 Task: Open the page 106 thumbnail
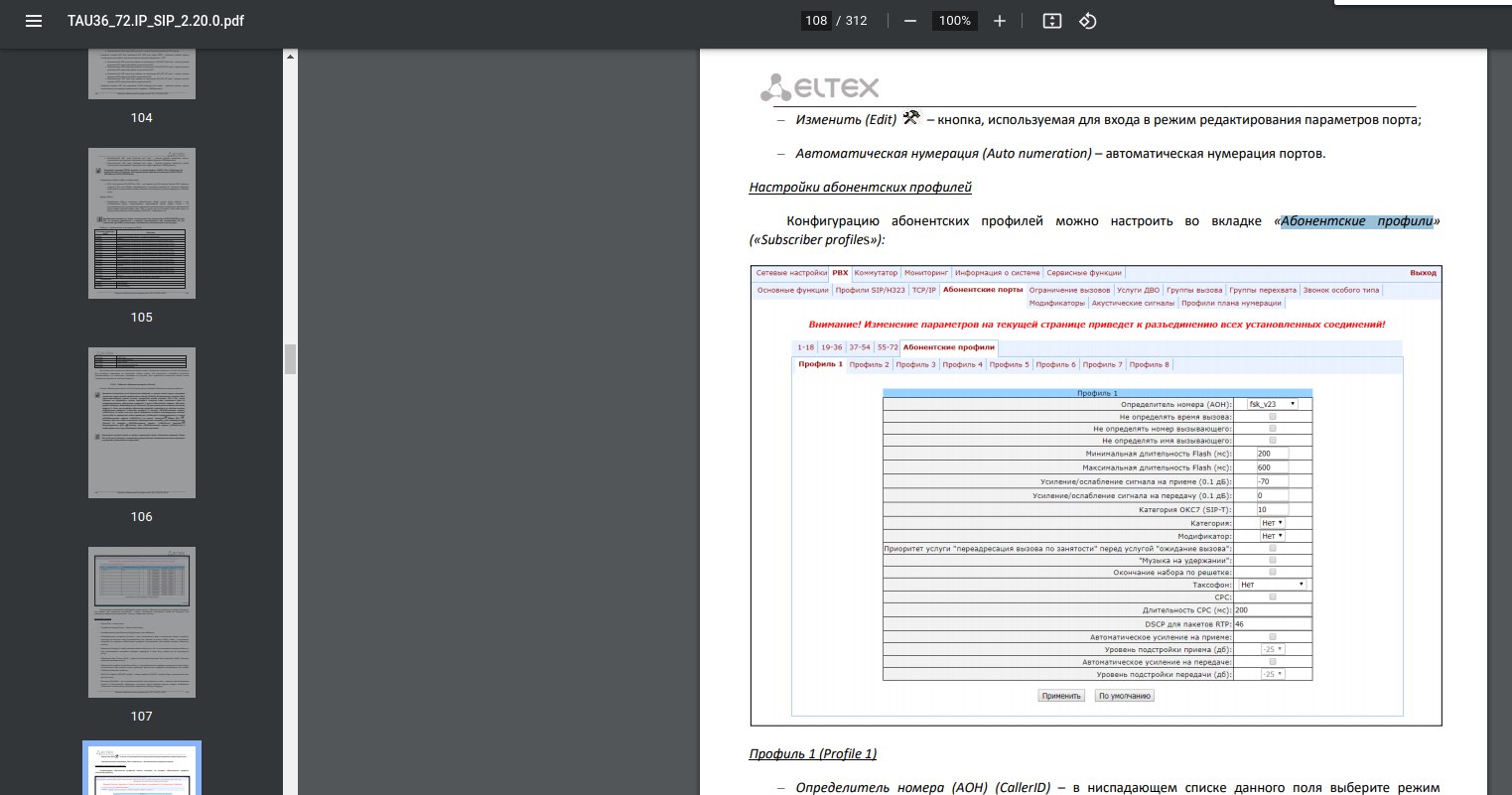142,423
